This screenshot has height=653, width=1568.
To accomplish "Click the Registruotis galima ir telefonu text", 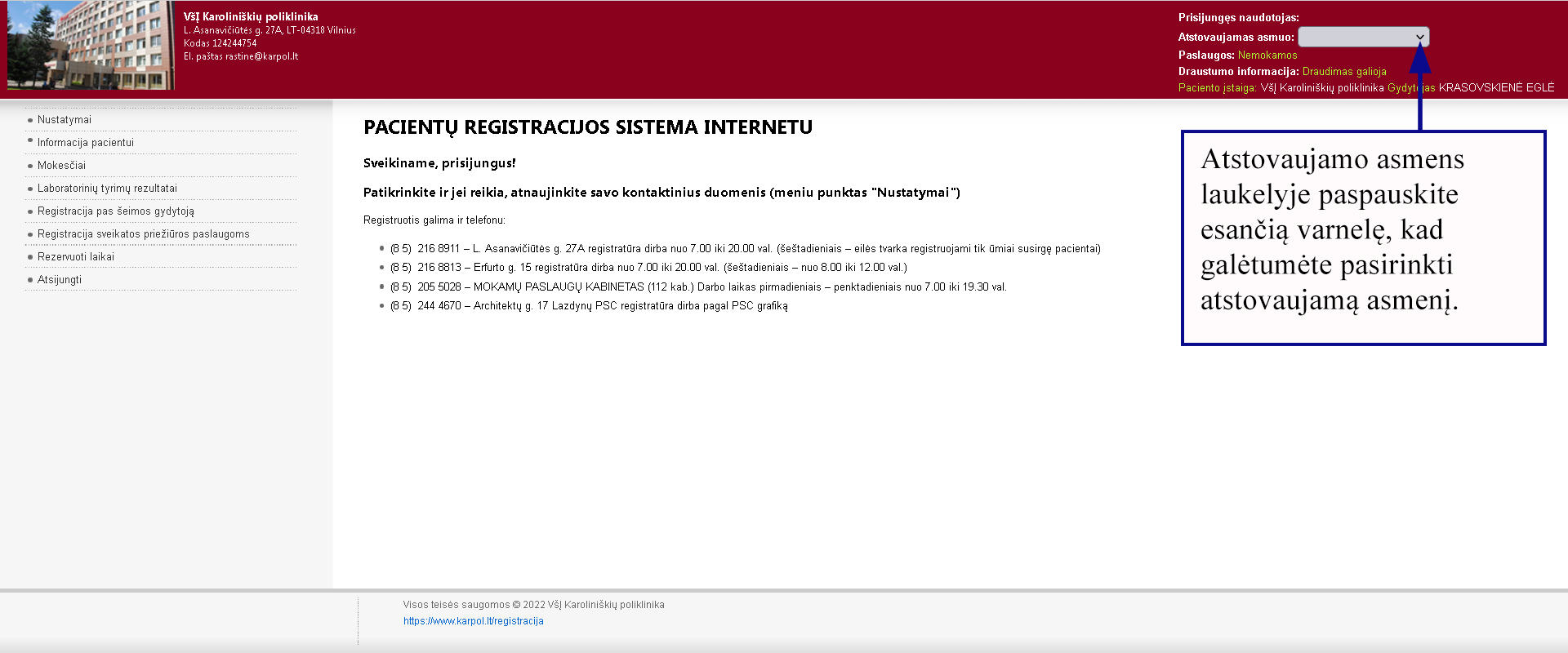I will (434, 220).
